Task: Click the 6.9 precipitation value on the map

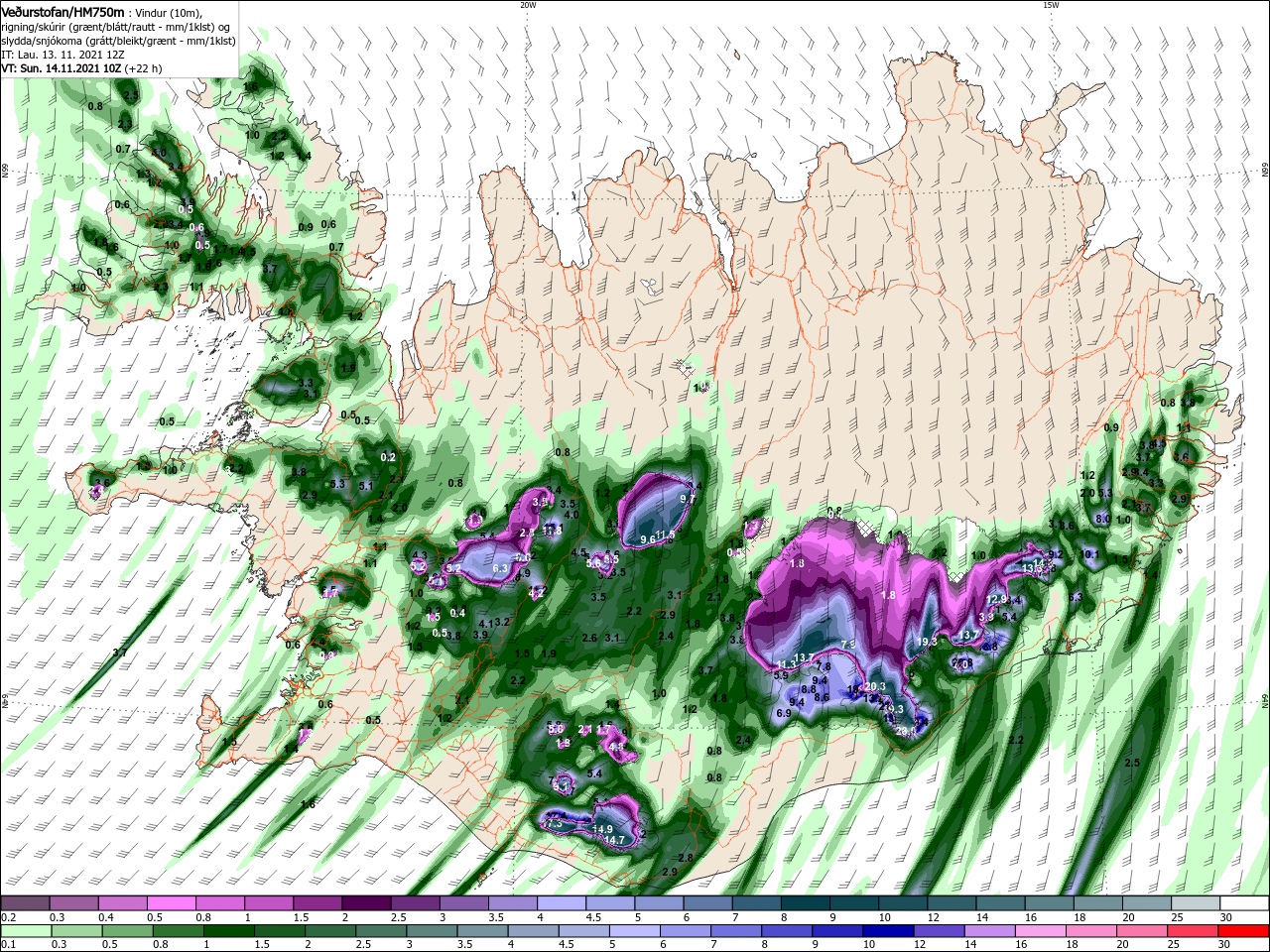Action: pos(782,713)
